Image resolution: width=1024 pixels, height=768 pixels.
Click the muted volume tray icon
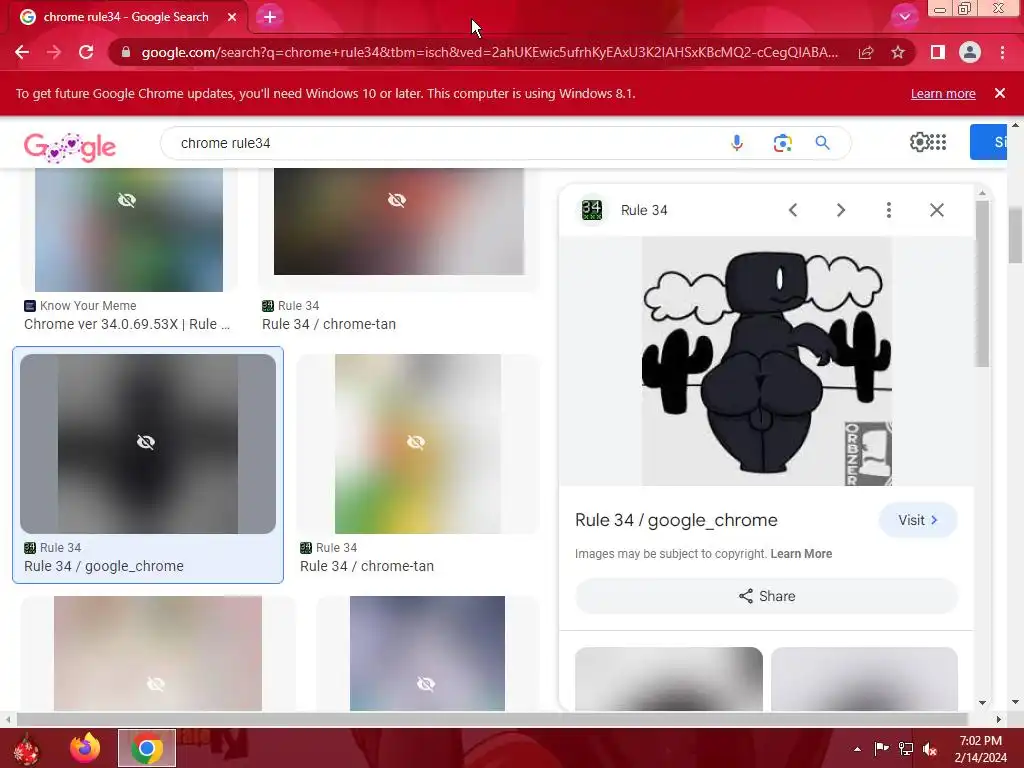click(930, 749)
